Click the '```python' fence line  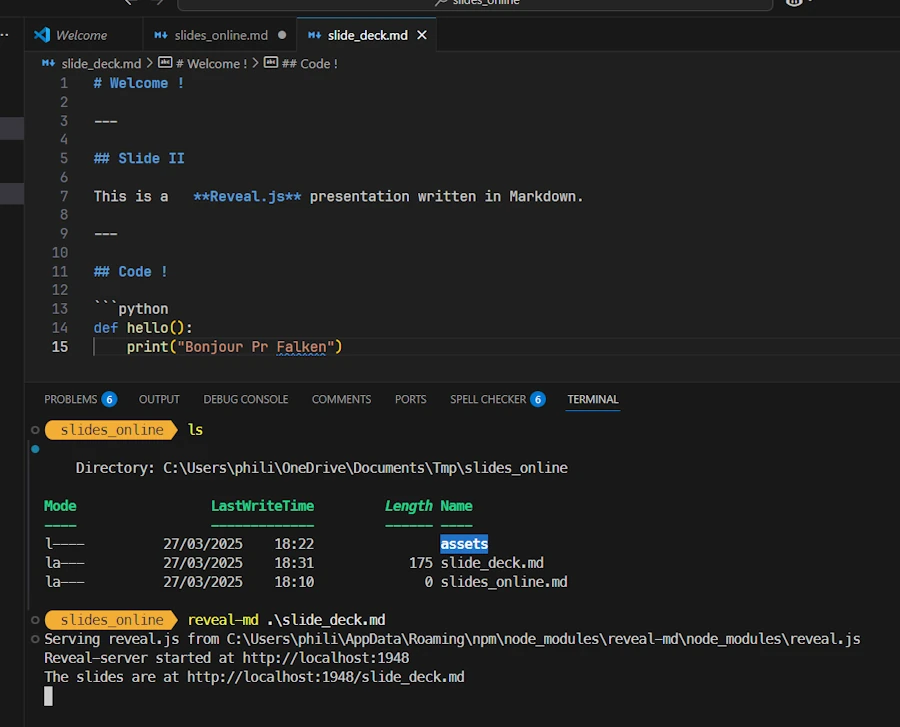131,309
